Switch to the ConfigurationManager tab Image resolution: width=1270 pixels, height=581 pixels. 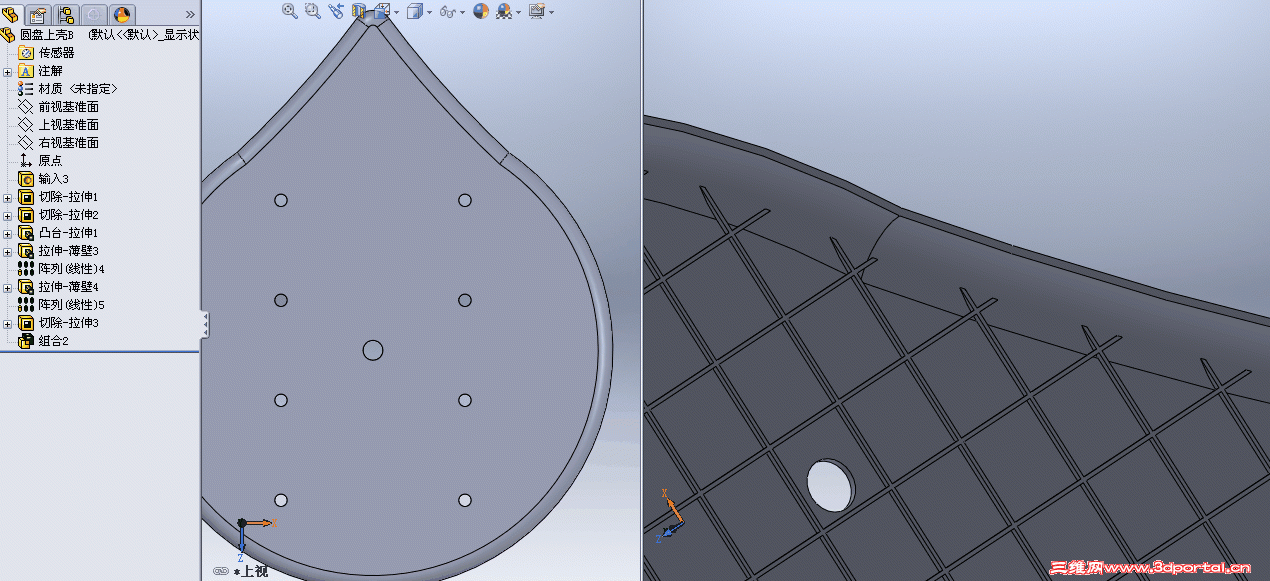[66, 14]
